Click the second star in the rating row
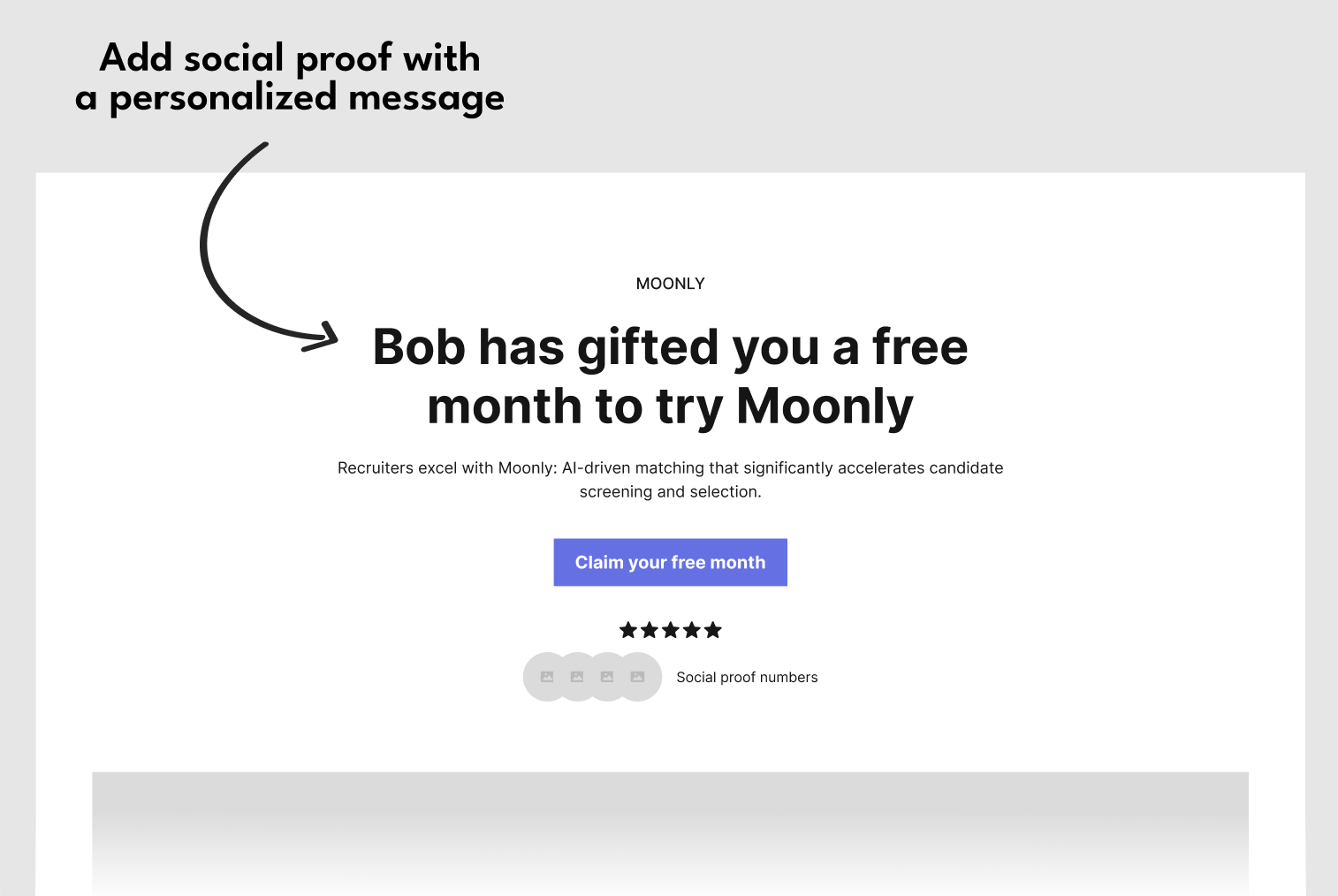Screen dimensions: 1338x896 [649, 630]
